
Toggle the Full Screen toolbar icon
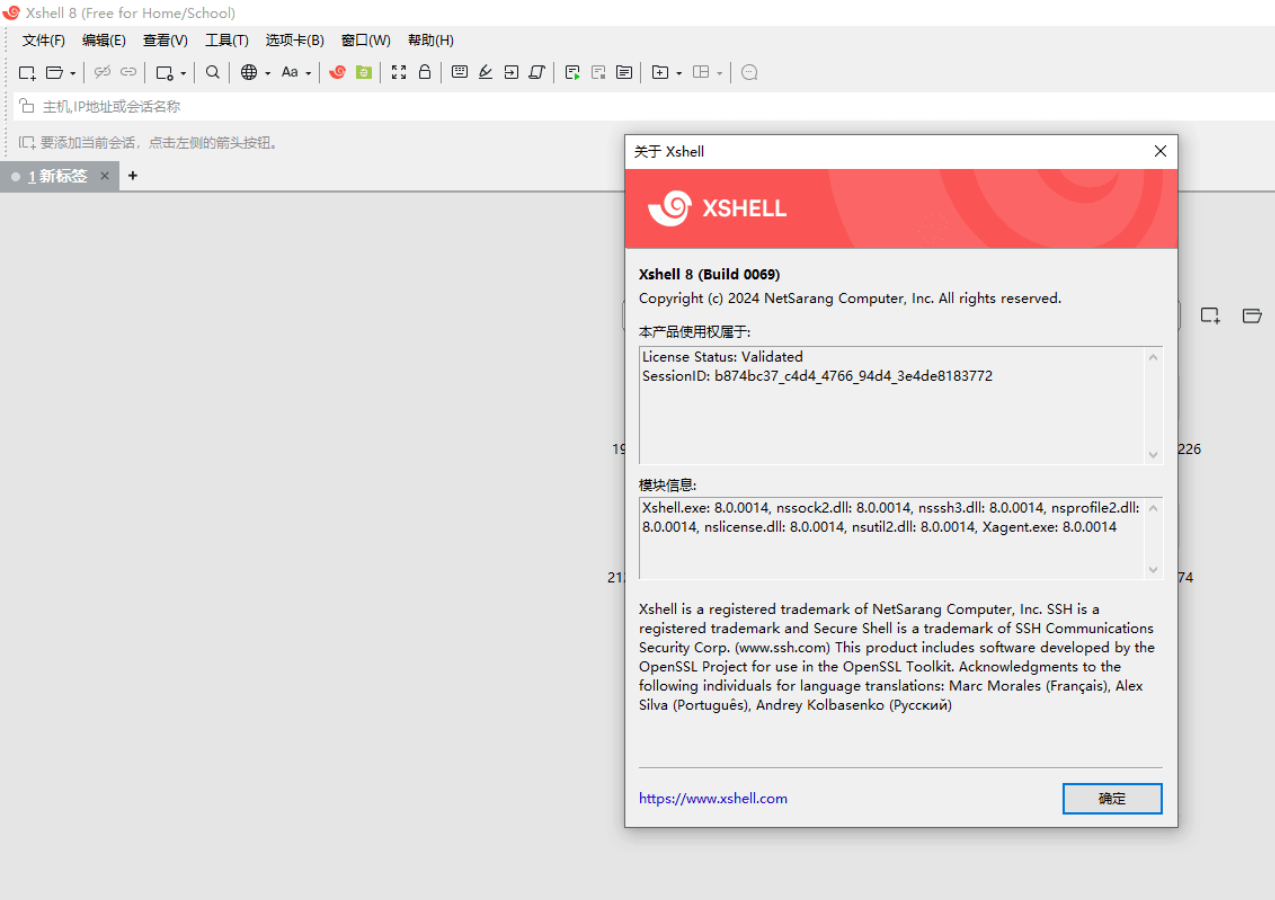399,72
